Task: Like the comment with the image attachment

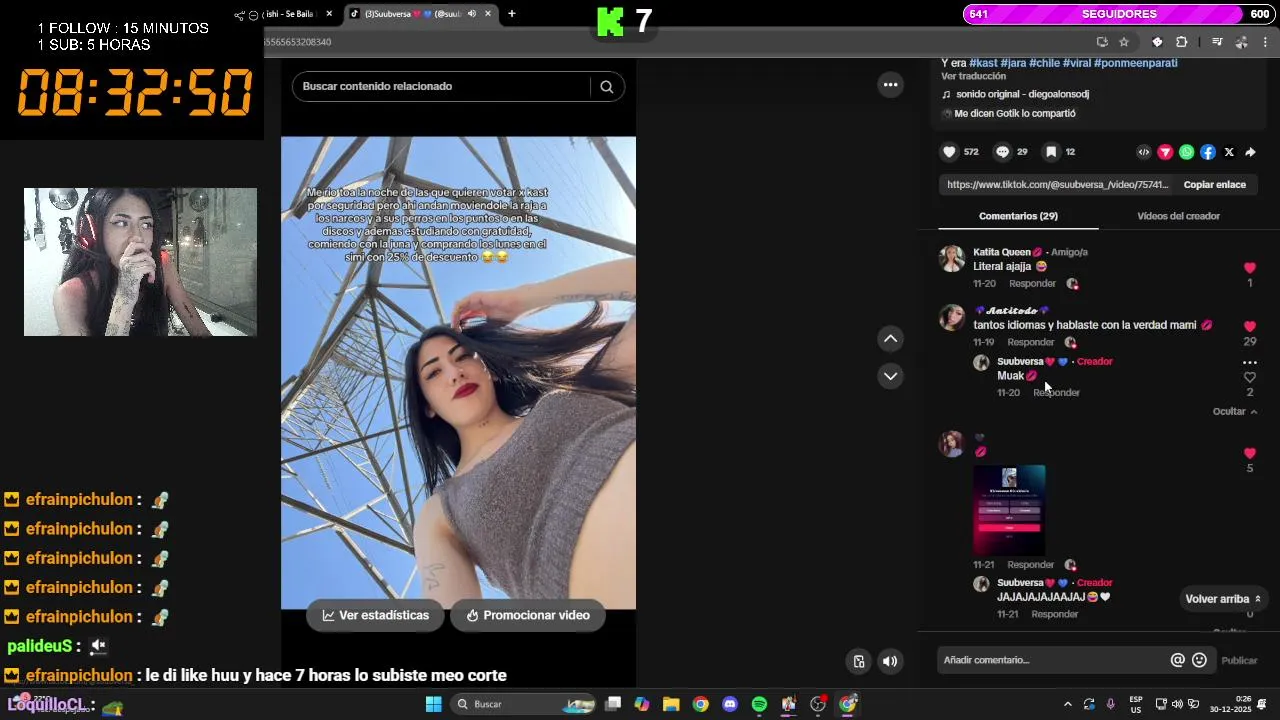Action: pos(1249,453)
